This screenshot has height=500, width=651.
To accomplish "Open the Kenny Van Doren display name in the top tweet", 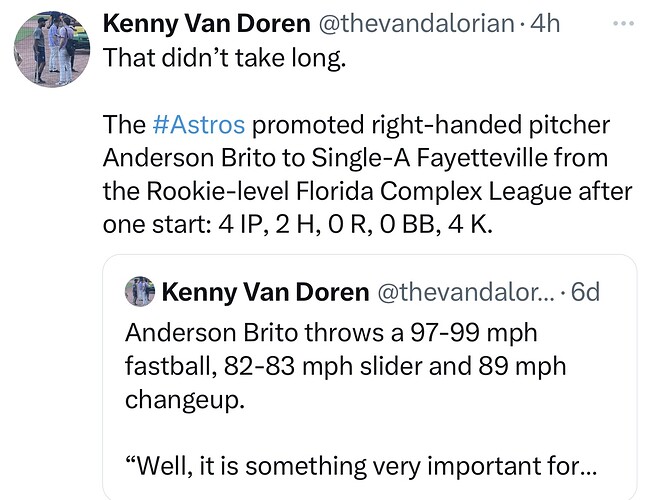I will point(206,23).
